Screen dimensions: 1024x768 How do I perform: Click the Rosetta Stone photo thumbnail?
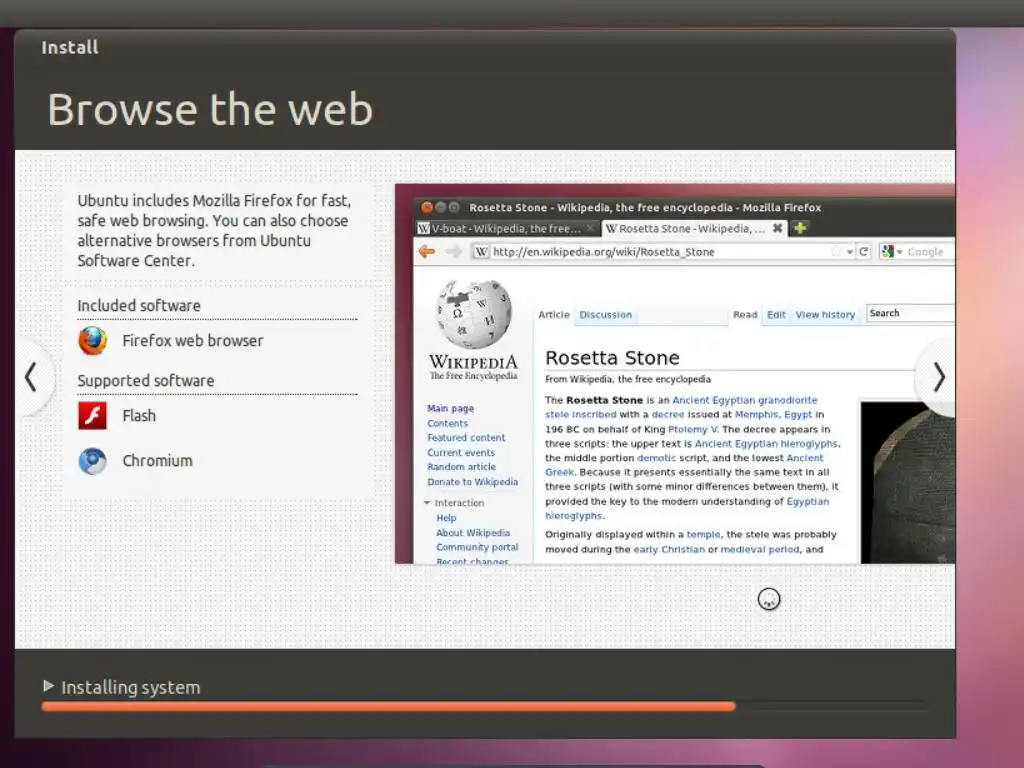(x=907, y=483)
